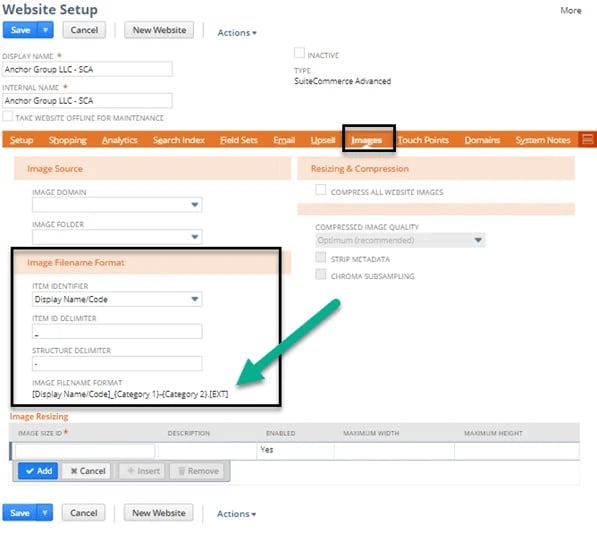The image size is (597, 533).
Task: Switch to the Images tab
Action: pos(366,140)
